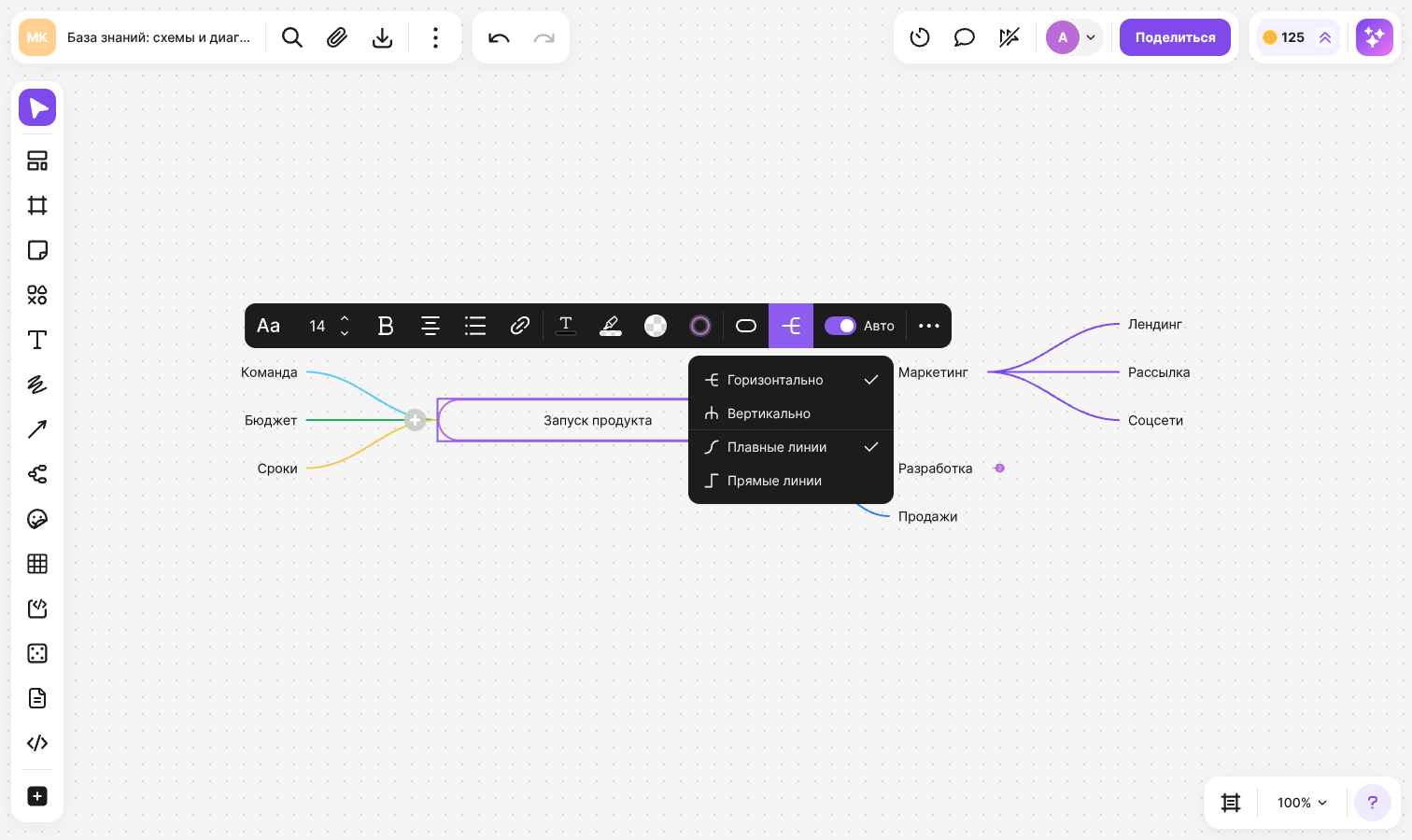
Task: Select the Запуск продукта central node
Action: [598, 420]
